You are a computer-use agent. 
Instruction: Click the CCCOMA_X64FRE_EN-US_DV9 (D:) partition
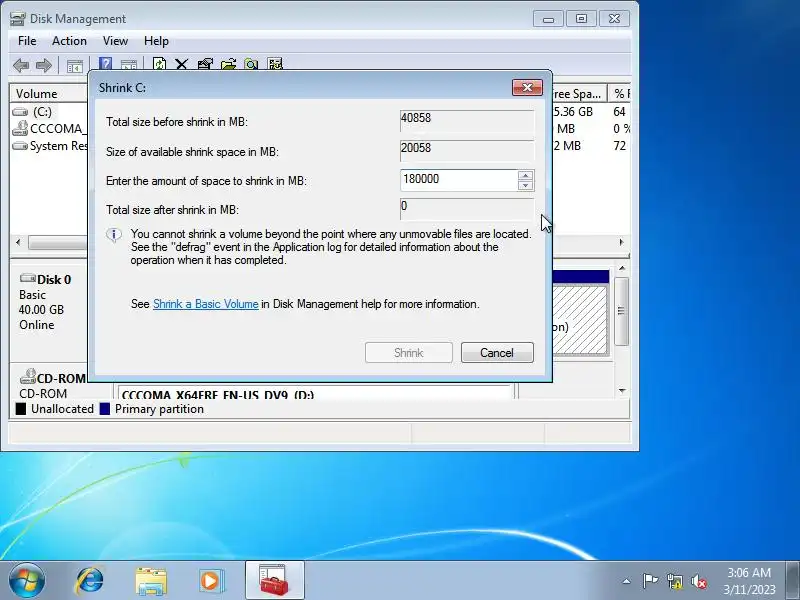[x=315, y=392]
